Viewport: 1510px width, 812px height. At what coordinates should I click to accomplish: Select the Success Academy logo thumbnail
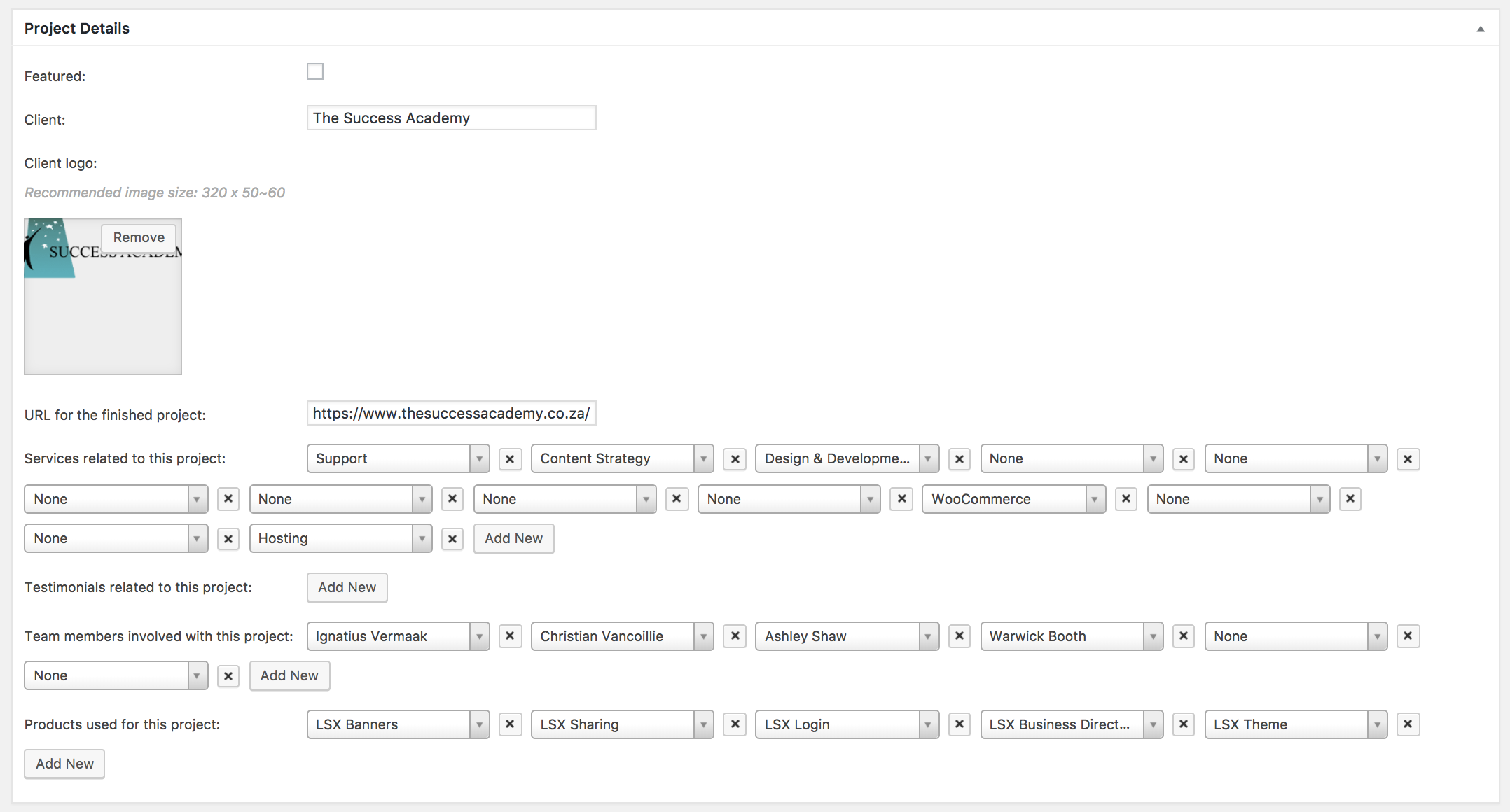(103, 297)
